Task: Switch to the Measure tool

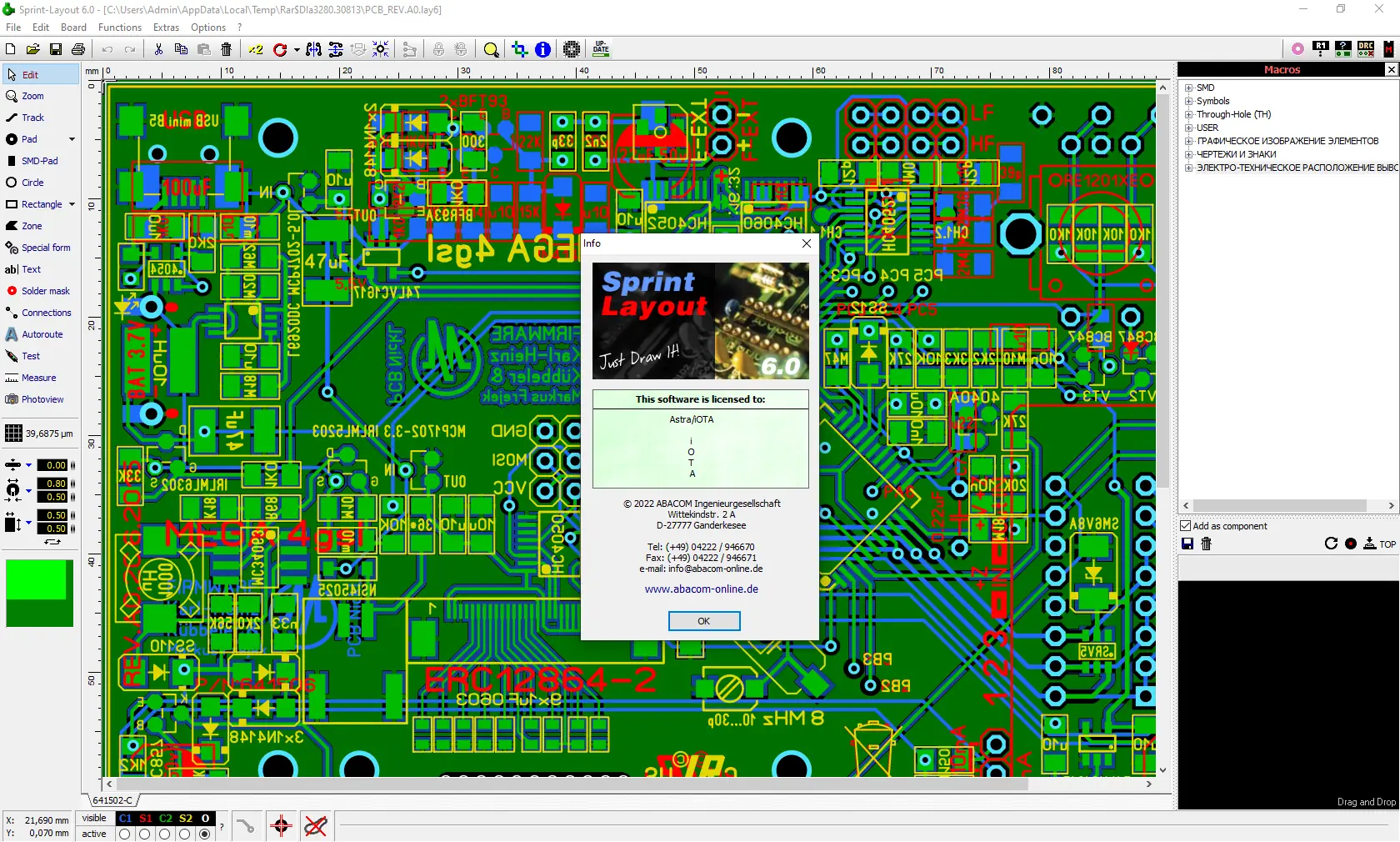Action: 37,378
